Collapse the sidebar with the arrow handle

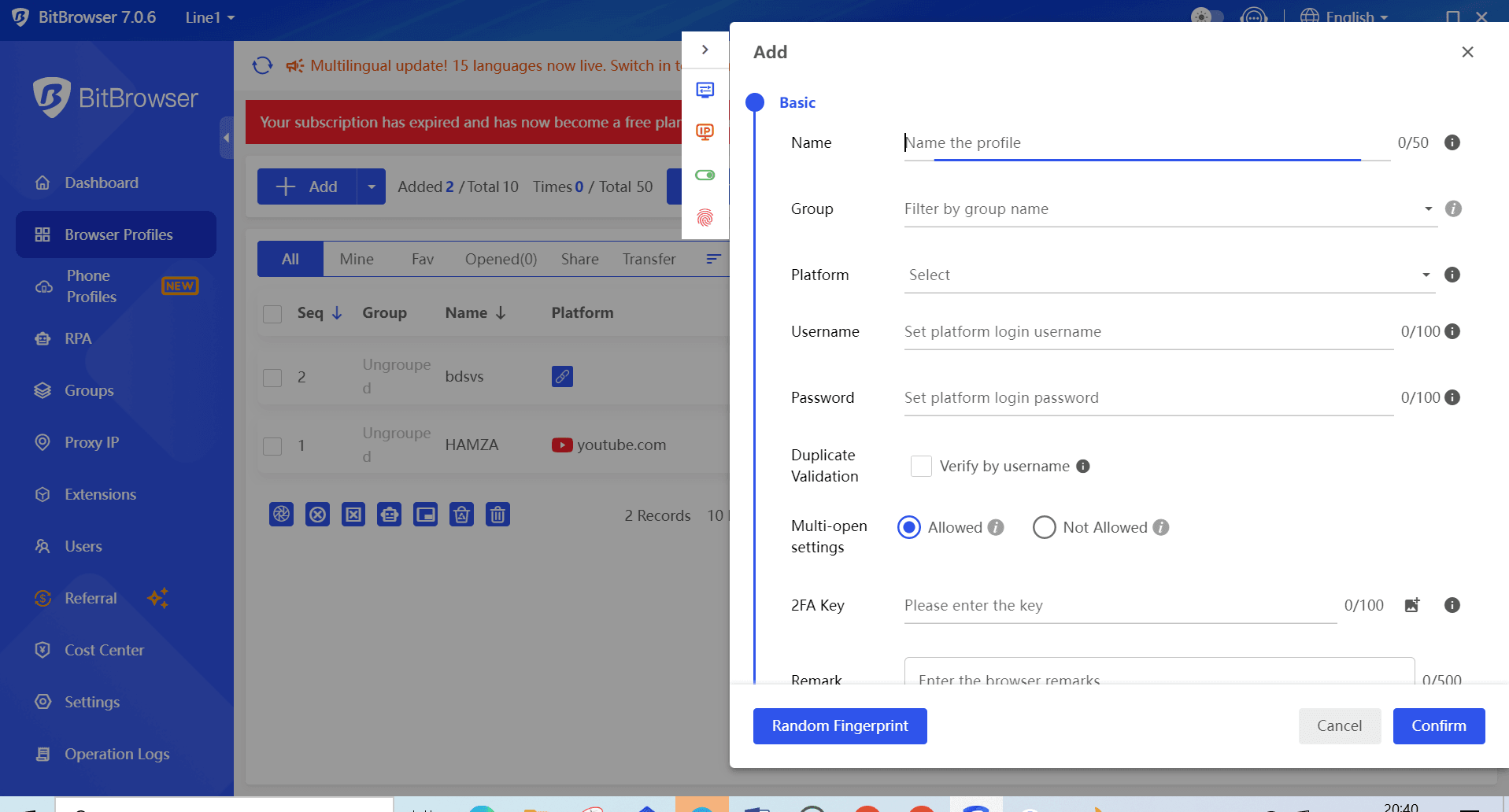tap(227, 138)
